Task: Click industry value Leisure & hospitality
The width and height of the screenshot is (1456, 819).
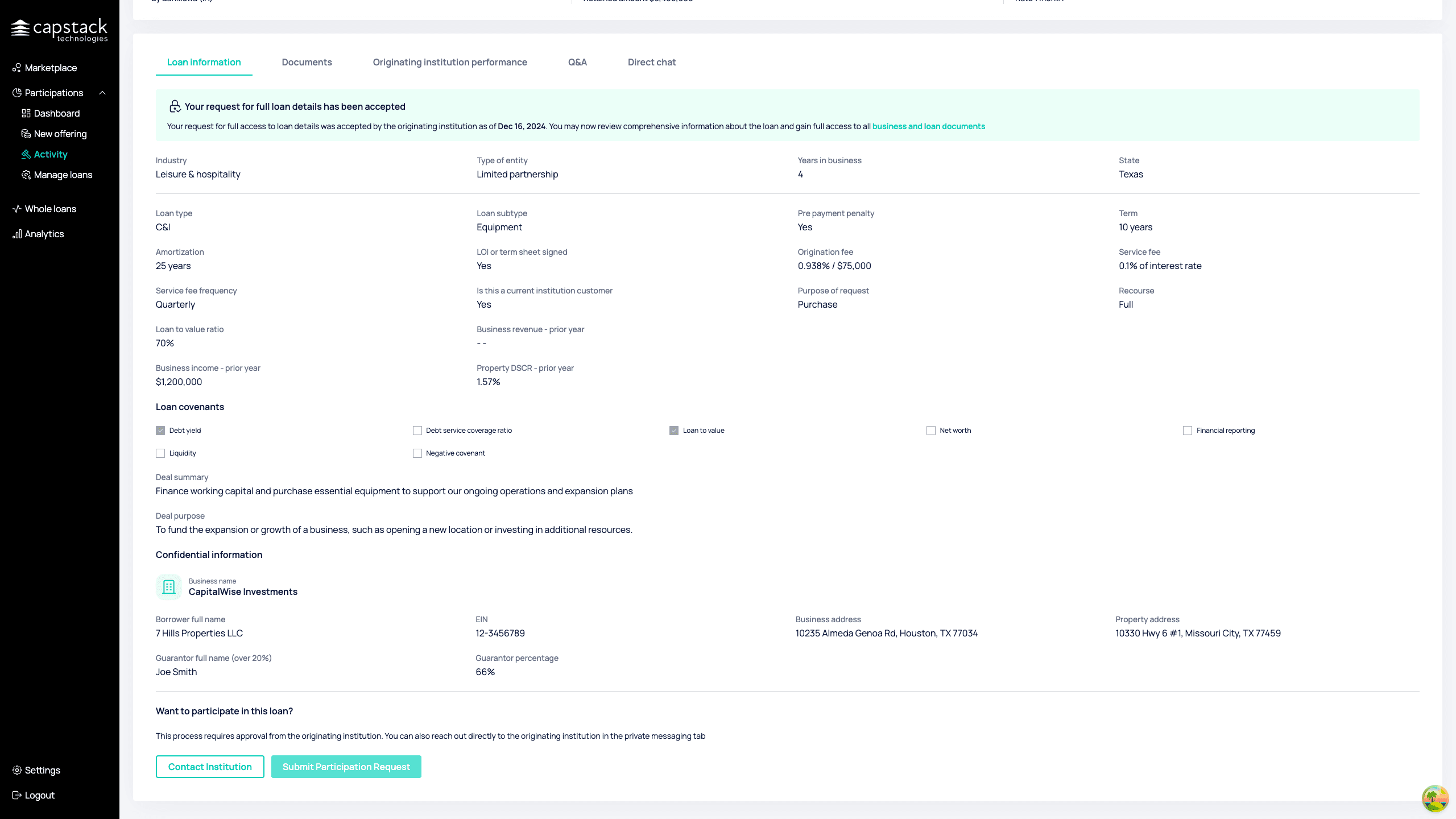Action: coord(198,174)
